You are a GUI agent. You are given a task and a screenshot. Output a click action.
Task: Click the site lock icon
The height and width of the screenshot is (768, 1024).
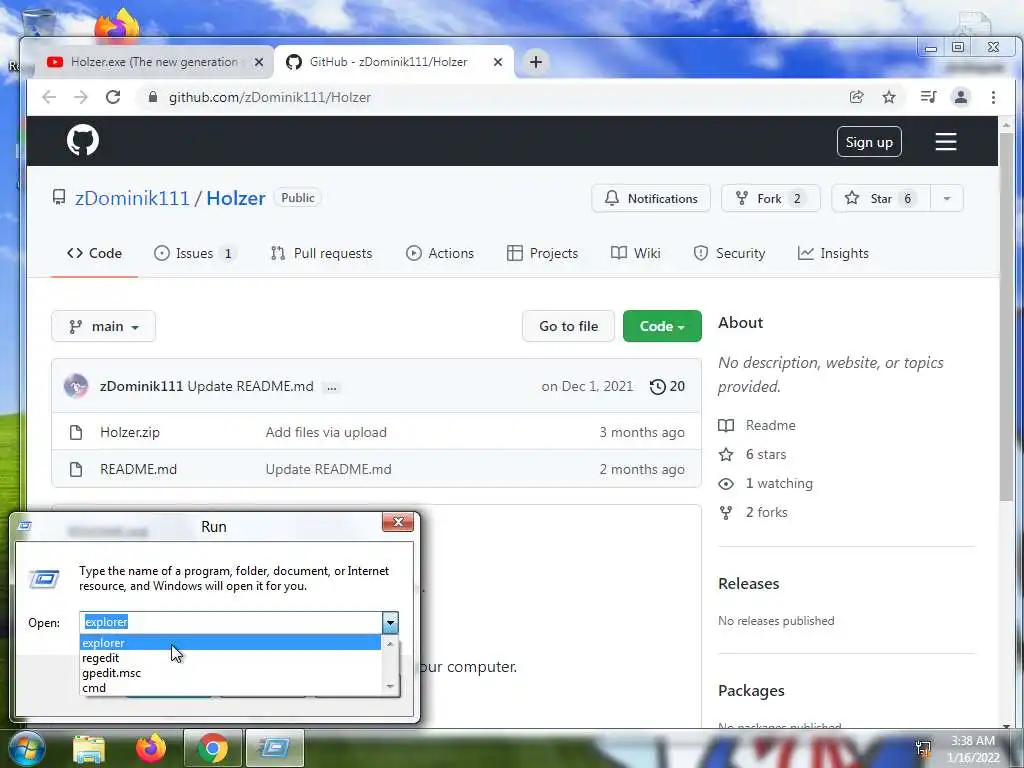click(x=153, y=97)
